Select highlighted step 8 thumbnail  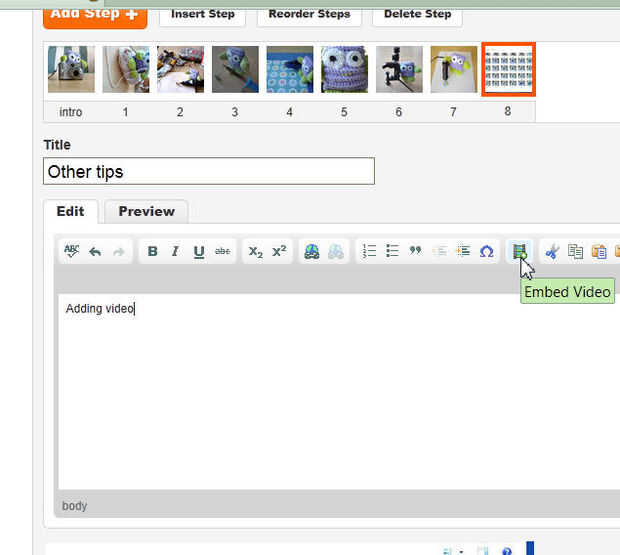coord(508,70)
